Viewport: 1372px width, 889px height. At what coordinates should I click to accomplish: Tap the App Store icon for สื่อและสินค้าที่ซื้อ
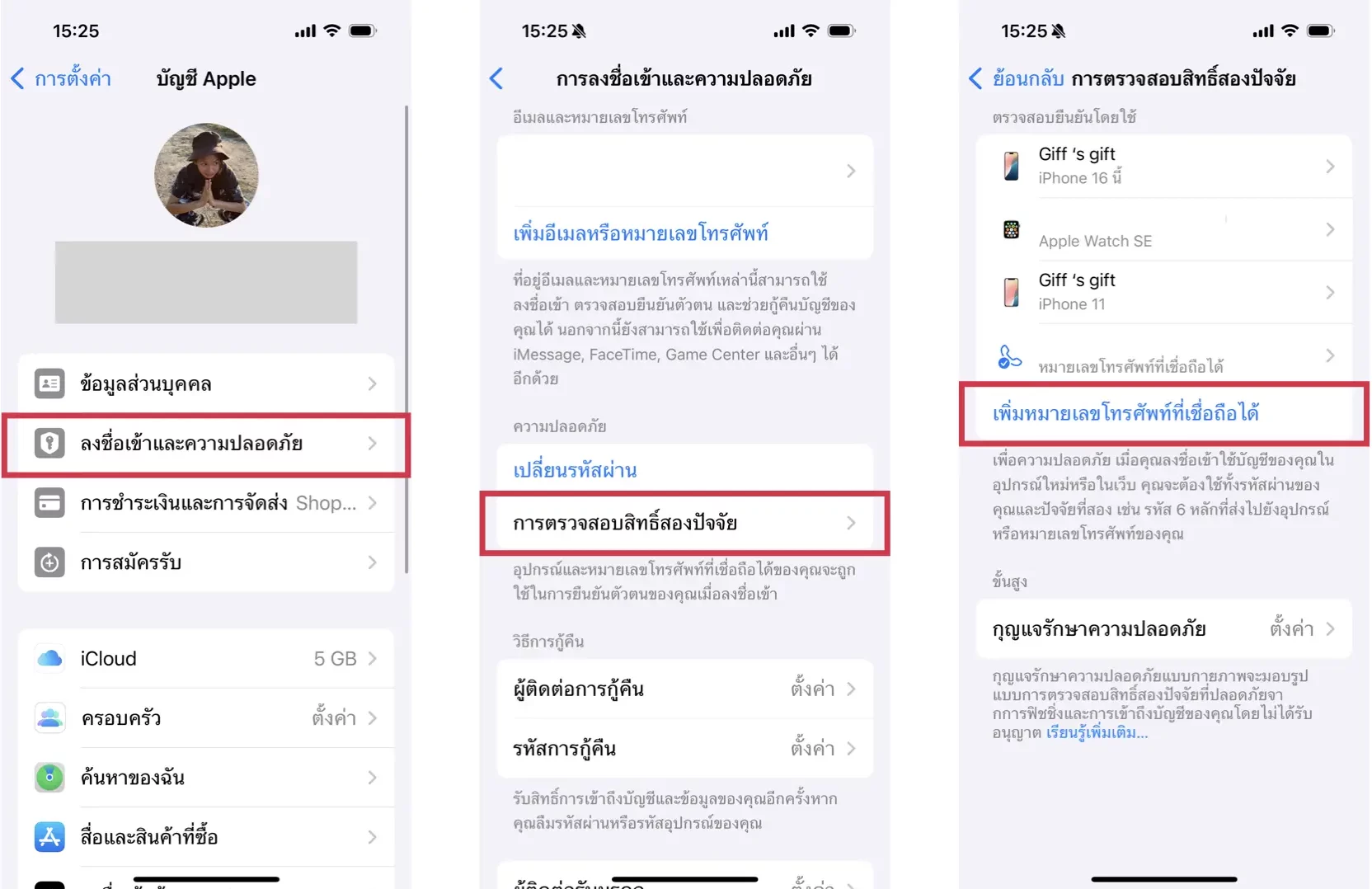49,837
